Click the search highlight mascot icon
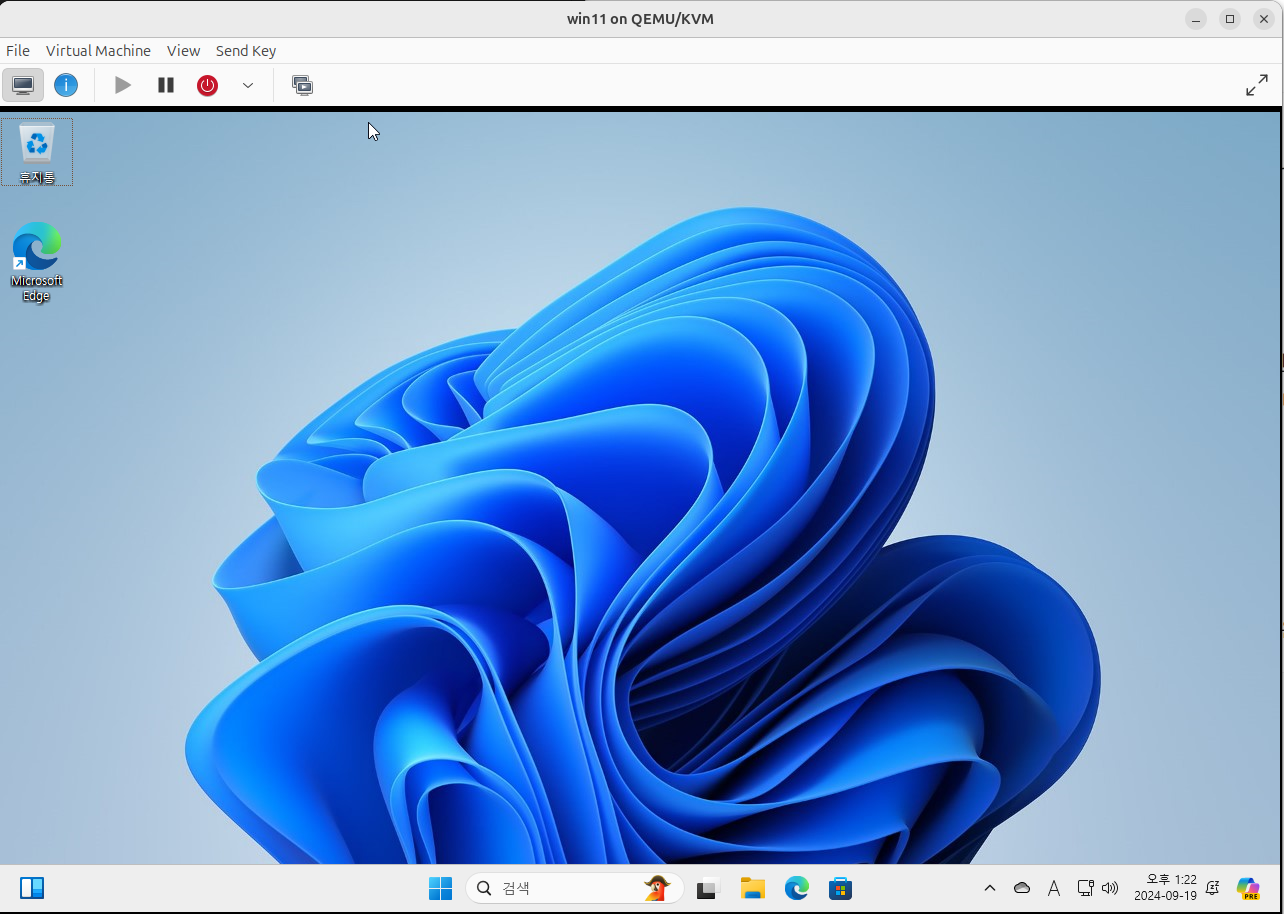 (656, 888)
